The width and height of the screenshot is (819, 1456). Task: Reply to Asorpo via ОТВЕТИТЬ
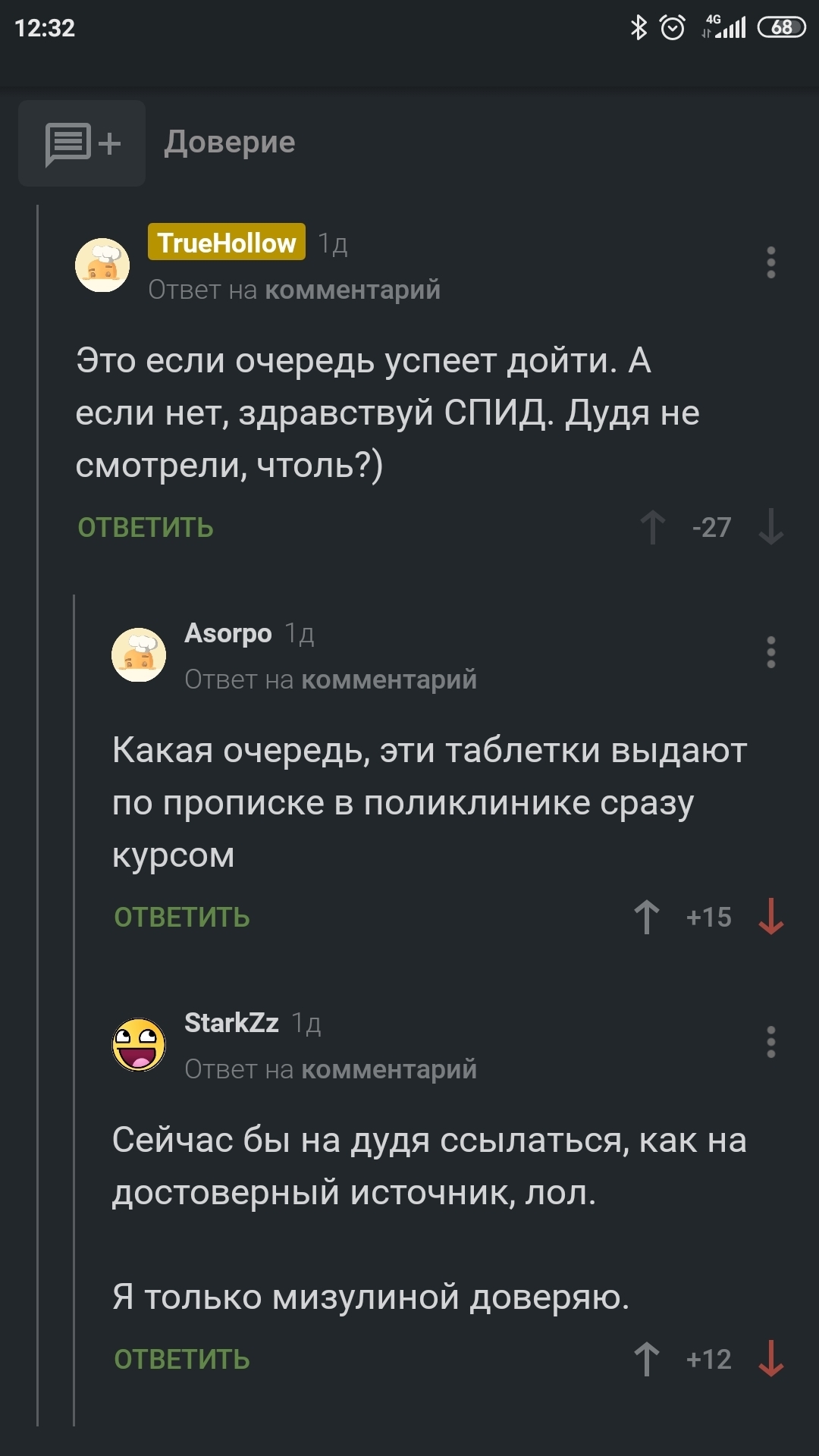click(182, 918)
